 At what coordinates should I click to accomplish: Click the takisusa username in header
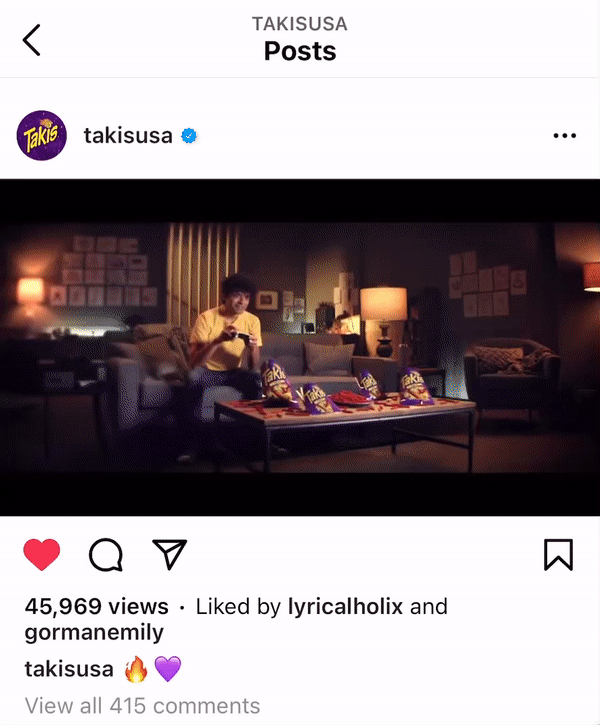point(128,136)
